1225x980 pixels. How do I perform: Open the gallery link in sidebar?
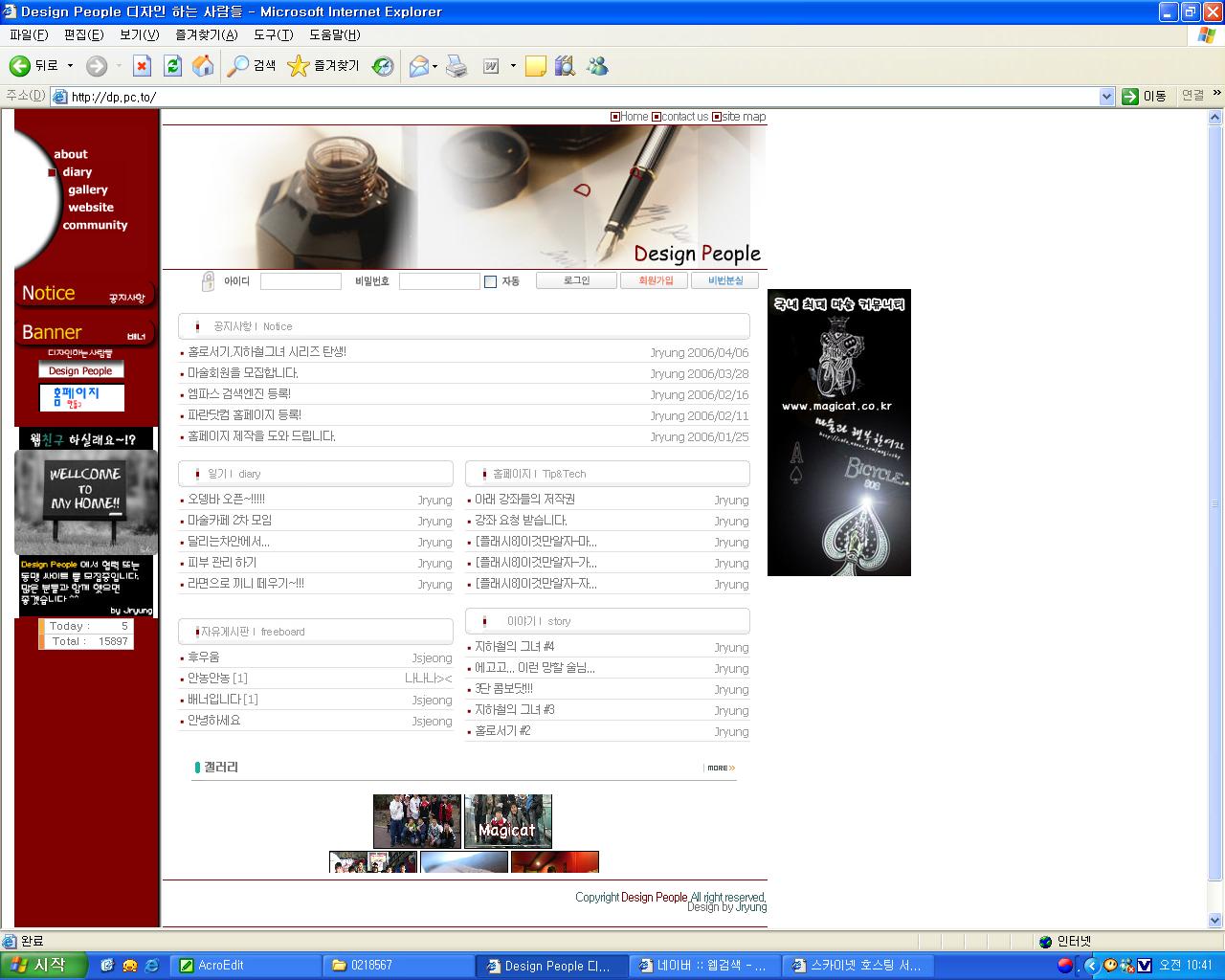pos(88,189)
